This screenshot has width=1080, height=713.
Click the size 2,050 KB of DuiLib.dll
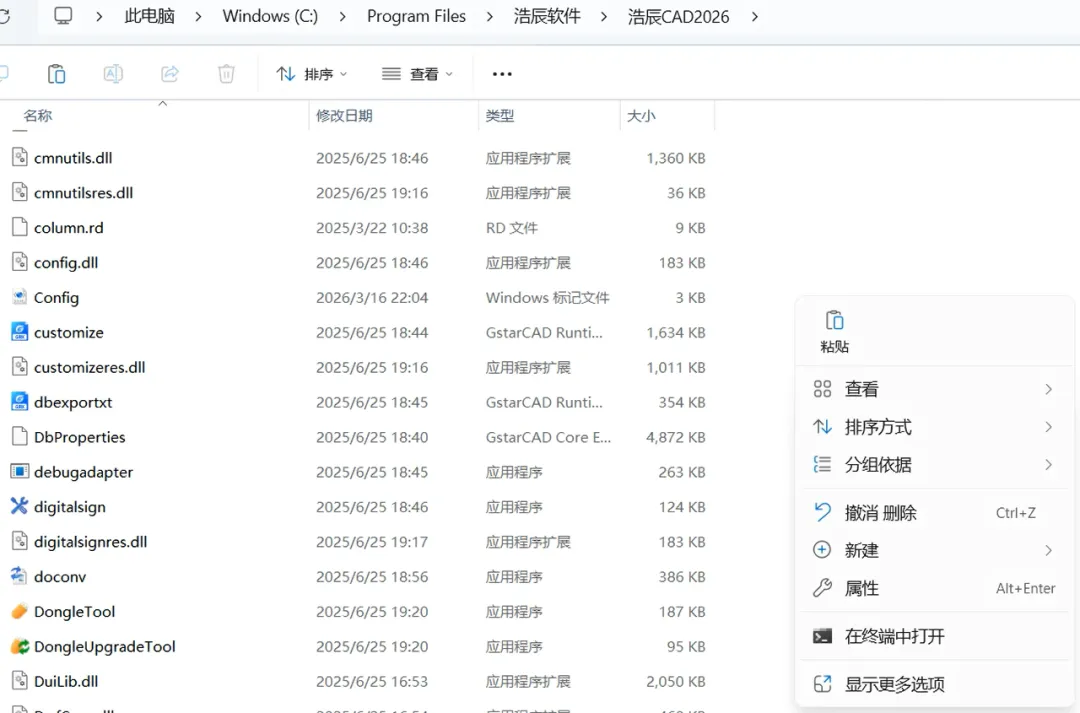676,681
